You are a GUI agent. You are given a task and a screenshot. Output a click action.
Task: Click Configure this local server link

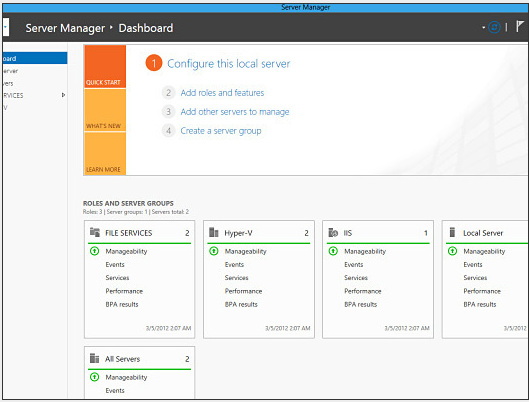tap(228, 64)
